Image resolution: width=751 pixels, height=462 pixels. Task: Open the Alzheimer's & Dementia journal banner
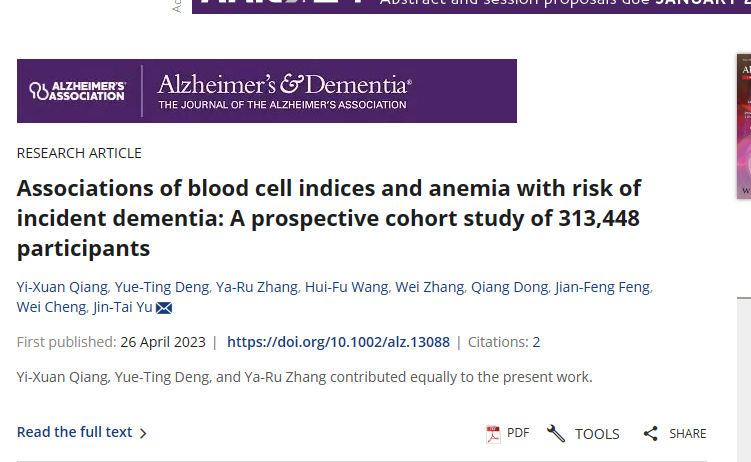click(x=284, y=91)
